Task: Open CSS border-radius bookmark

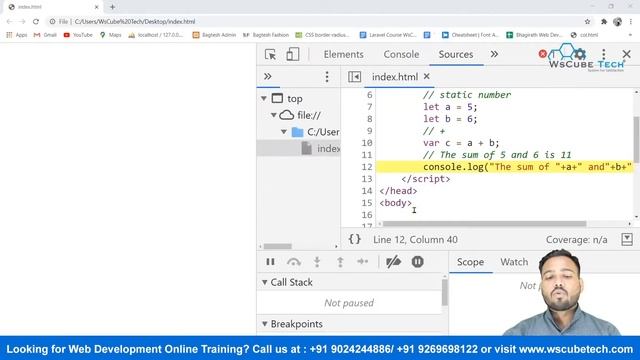Action: [322, 35]
